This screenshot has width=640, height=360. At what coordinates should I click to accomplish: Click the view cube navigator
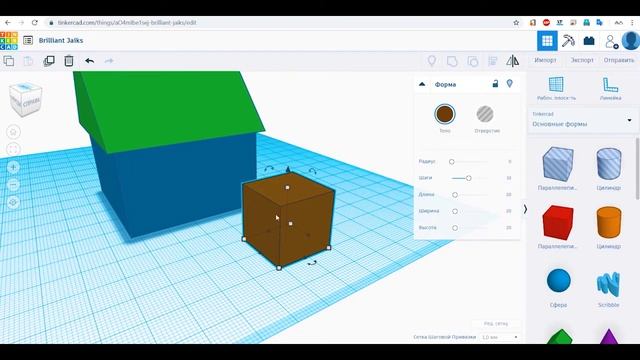click(25, 99)
